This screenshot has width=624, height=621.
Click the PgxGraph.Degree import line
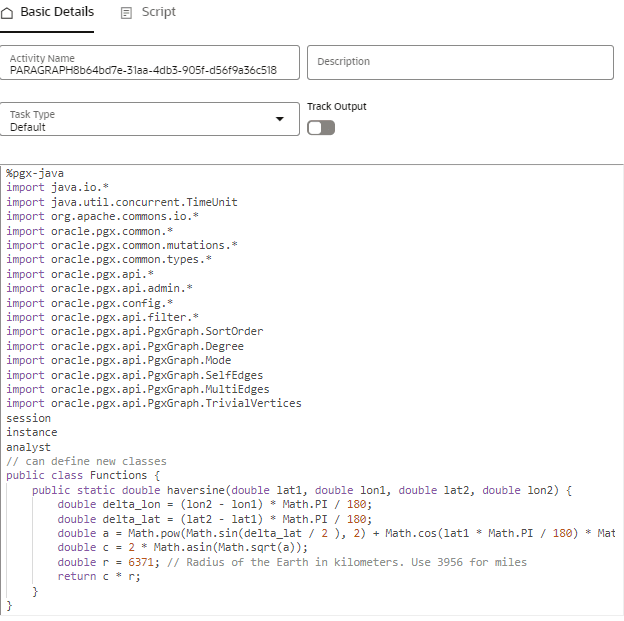125,346
